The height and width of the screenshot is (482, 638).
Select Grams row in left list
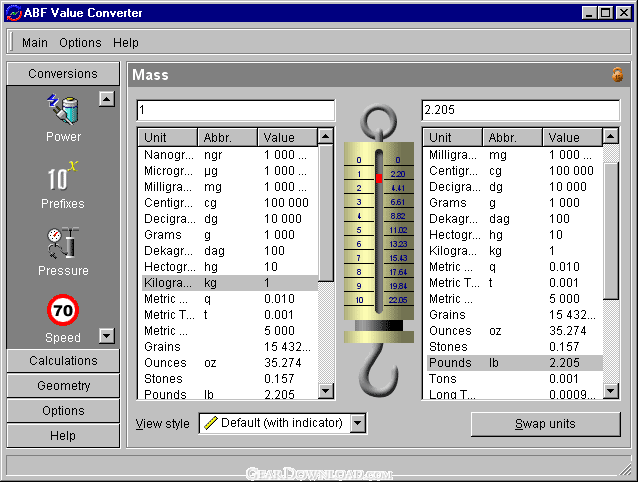click(228, 235)
